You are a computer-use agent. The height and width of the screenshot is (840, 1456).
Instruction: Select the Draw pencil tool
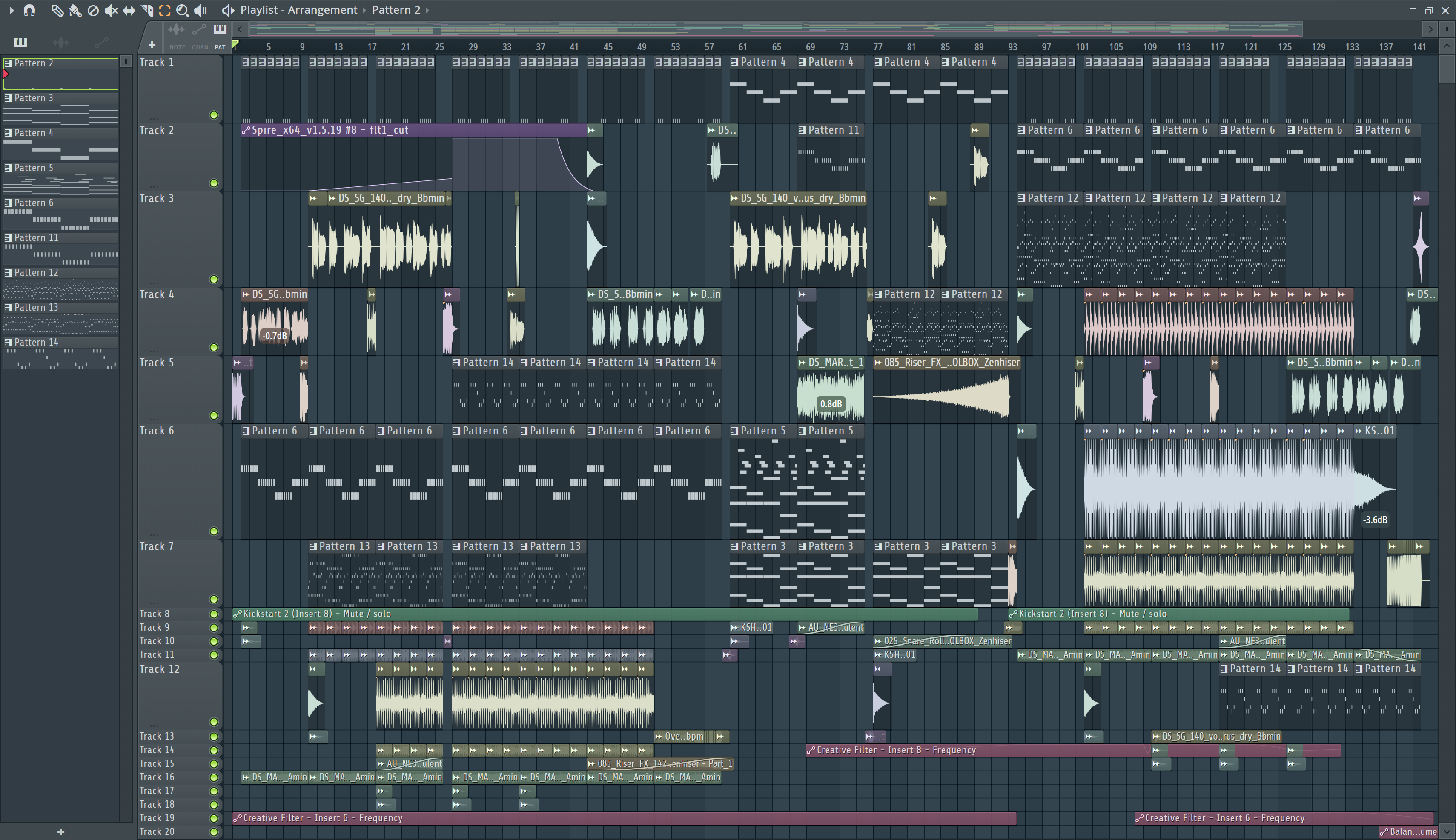[57, 10]
